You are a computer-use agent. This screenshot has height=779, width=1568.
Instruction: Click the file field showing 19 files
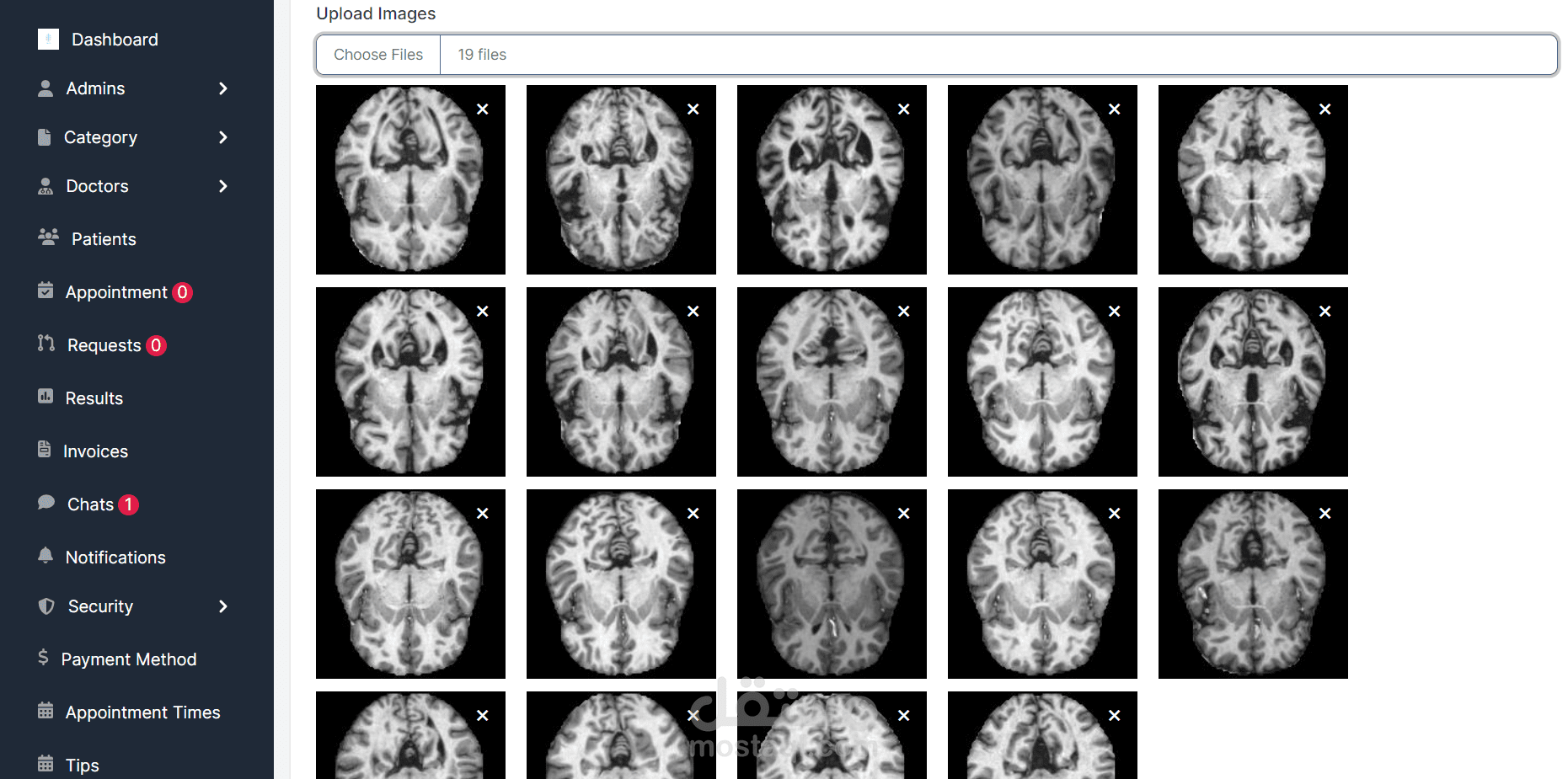click(x=937, y=55)
